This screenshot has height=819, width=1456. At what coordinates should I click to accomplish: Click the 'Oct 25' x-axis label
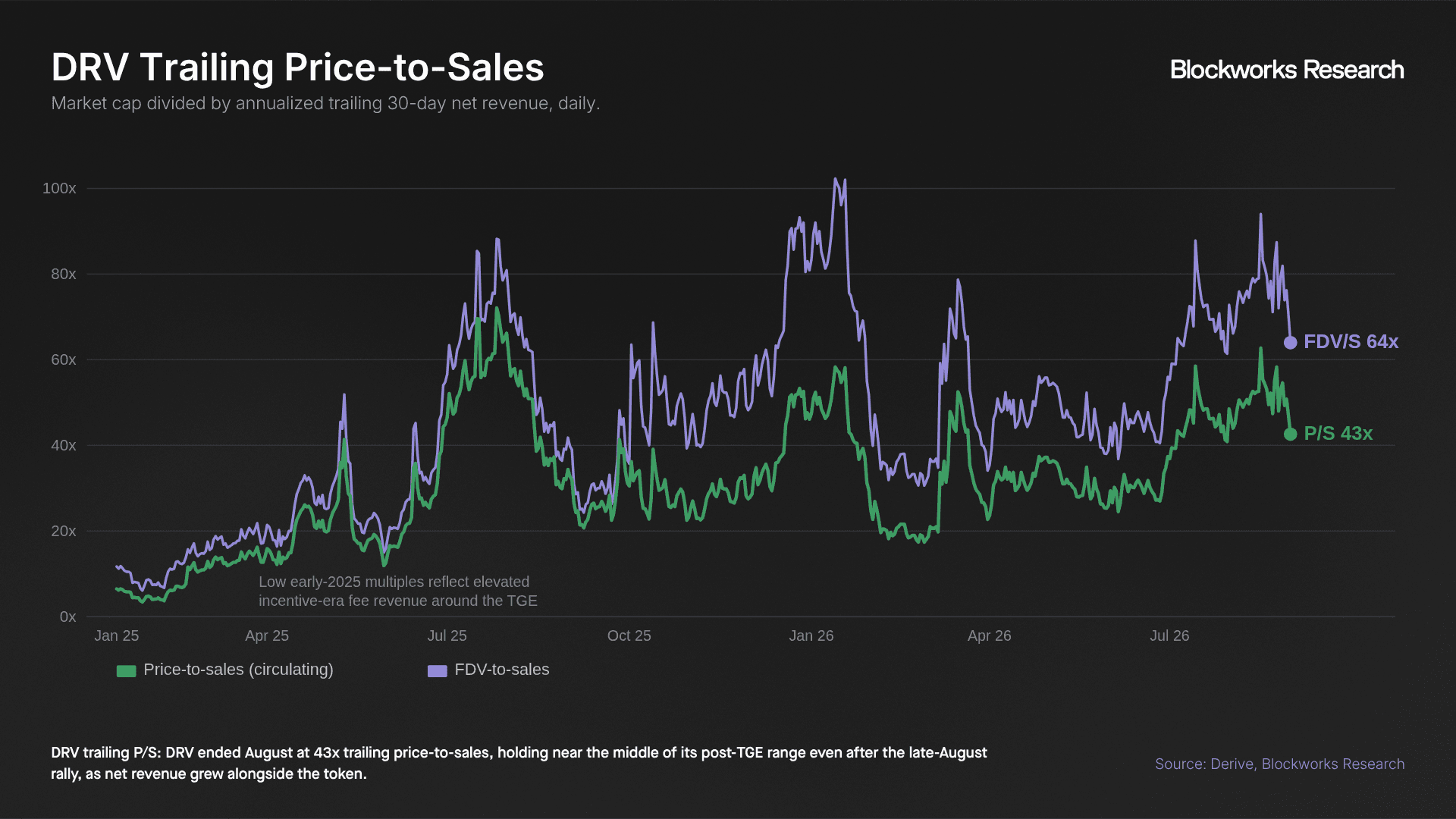pos(629,635)
